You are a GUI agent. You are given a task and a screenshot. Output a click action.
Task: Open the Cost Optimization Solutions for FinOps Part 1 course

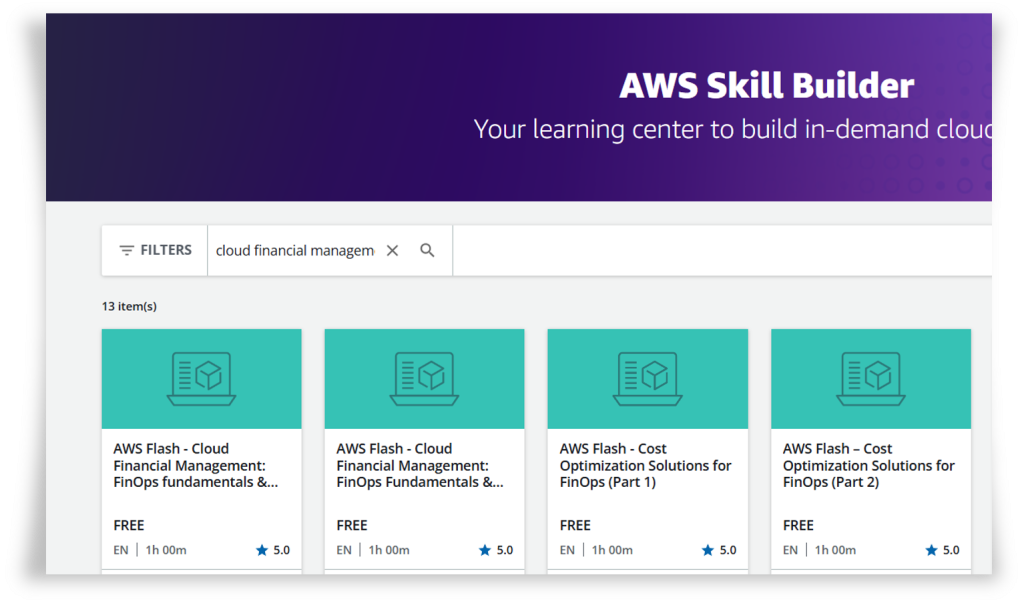pos(646,465)
